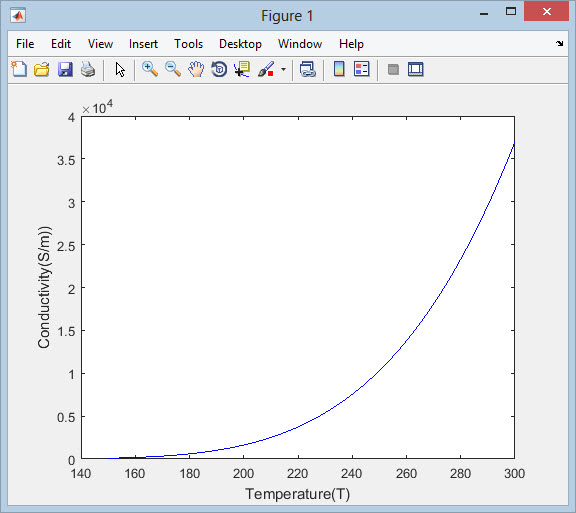The image size is (576, 513).
Task: Activate the Zoom Out tool
Action: click(x=173, y=69)
